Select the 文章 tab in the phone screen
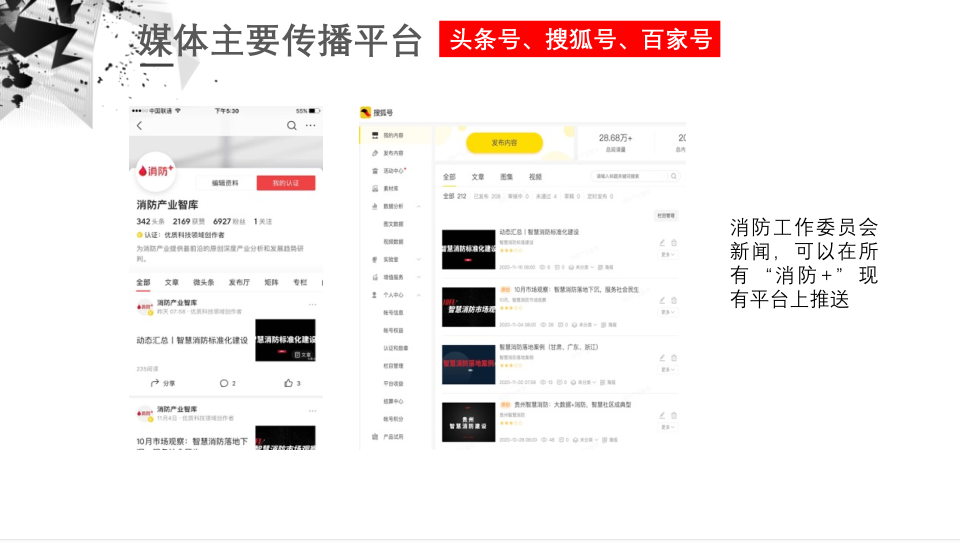The height and width of the screenshot is (542, 960). 171,282
